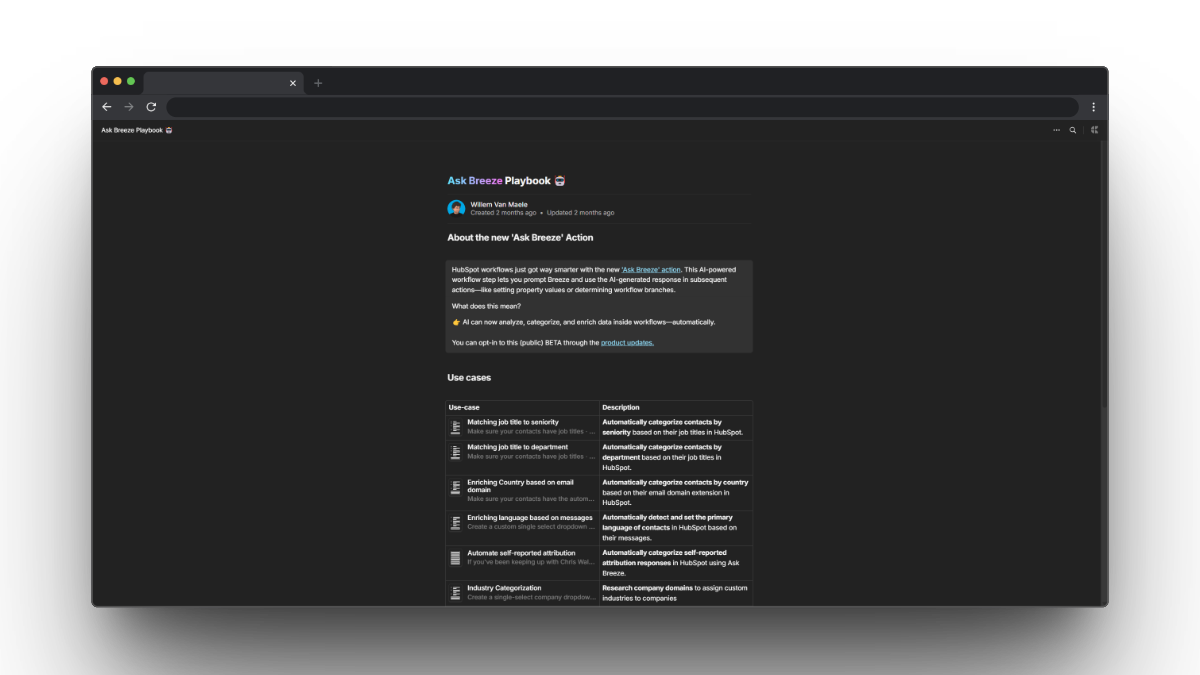
Task: Reload the page with the refresh icon
Action: tap(151, 107)
